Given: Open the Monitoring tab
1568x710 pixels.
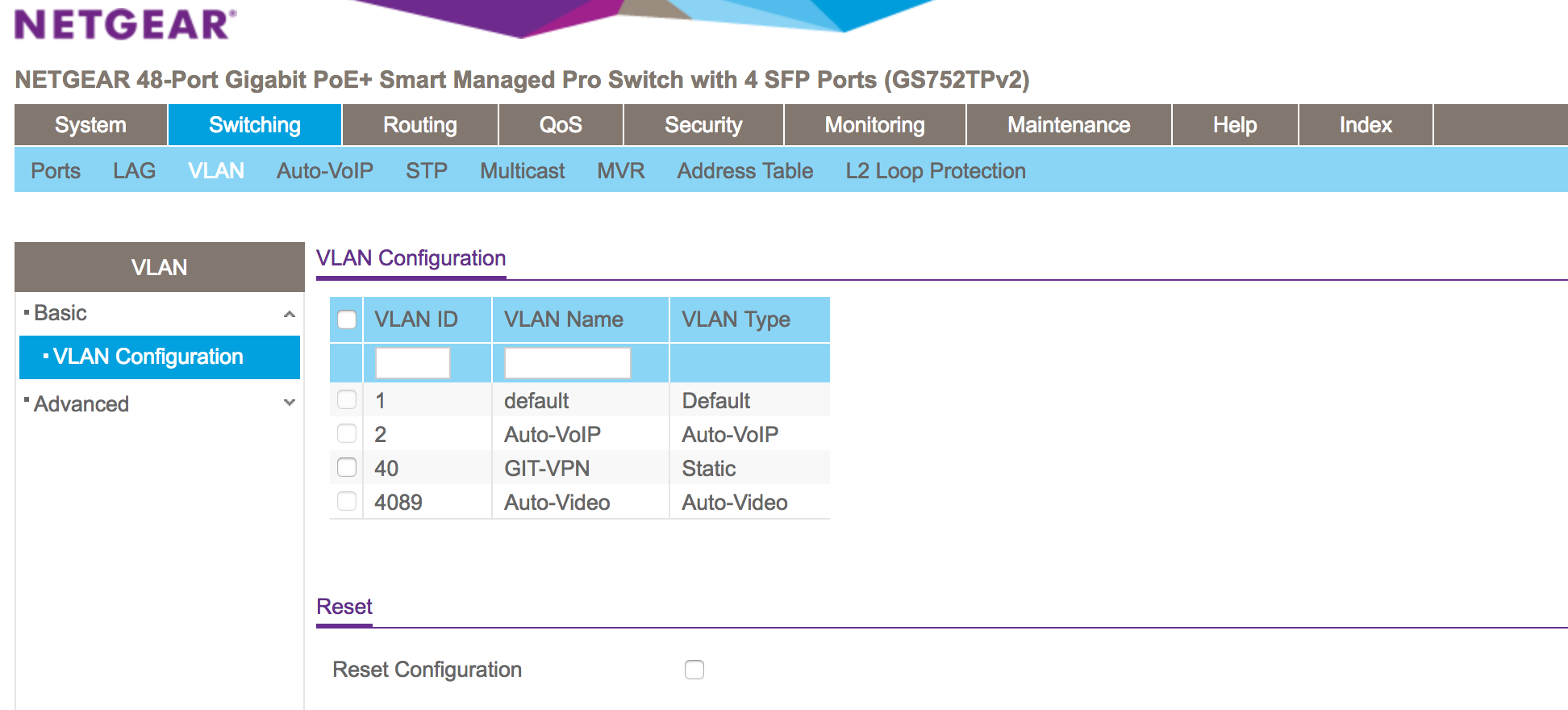Looking at the screenshot, I should 875,125.
